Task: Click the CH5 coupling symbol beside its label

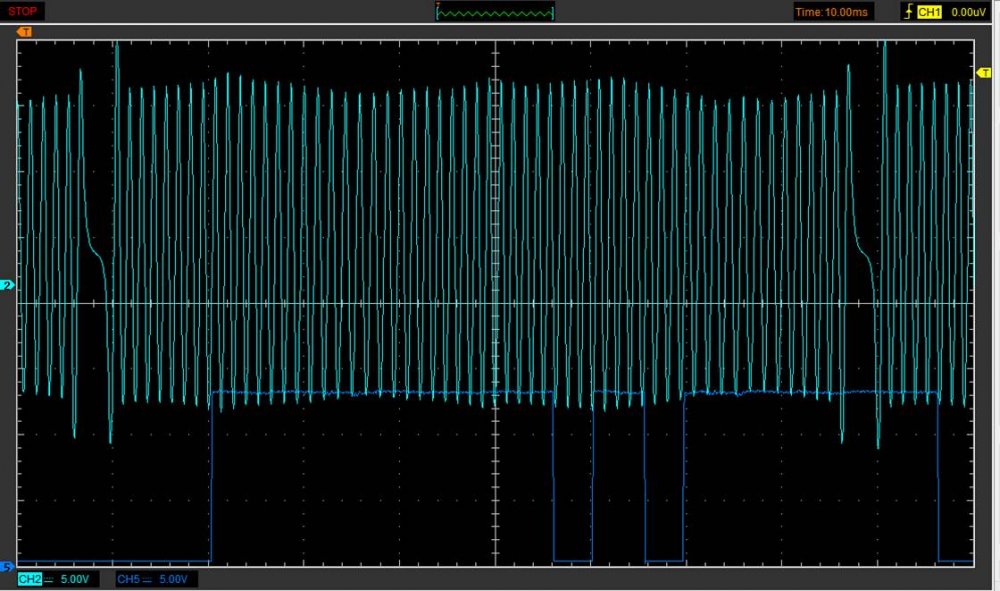Action: (x=146, y=579)
